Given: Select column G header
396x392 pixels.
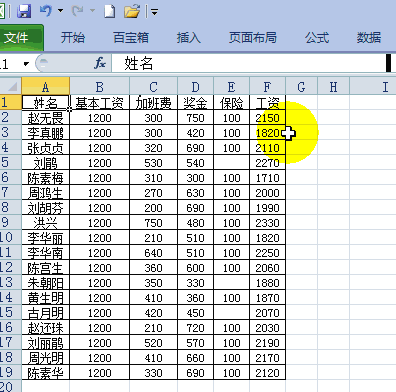Looking at the screenshot, I should pos(301,86).
